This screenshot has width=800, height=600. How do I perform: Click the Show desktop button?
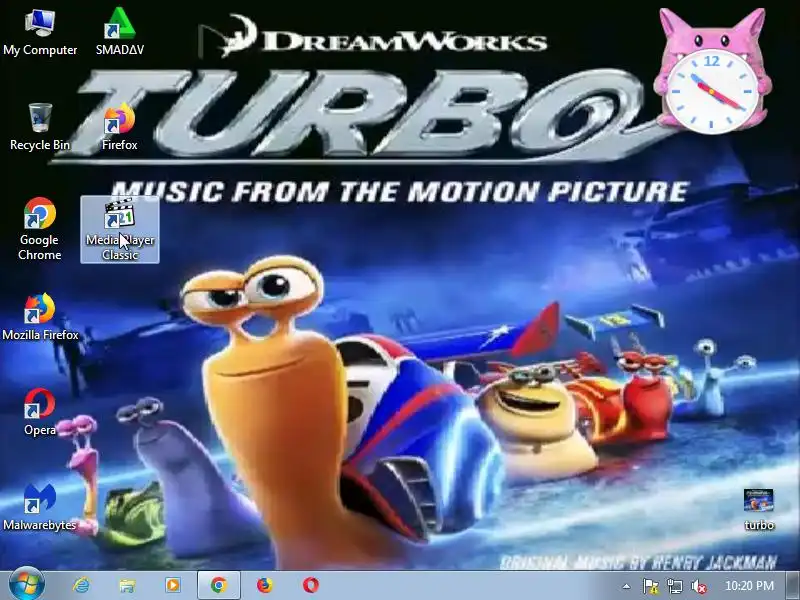(793, 585)
